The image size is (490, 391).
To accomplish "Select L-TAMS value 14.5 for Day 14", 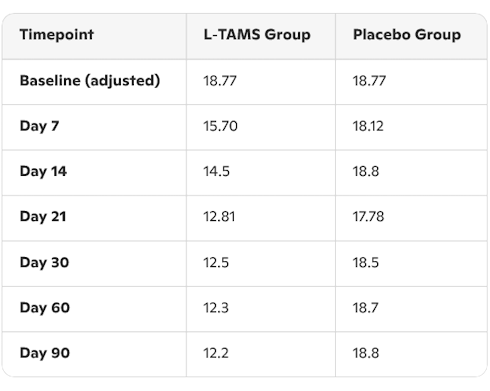I will click(217, 171).
